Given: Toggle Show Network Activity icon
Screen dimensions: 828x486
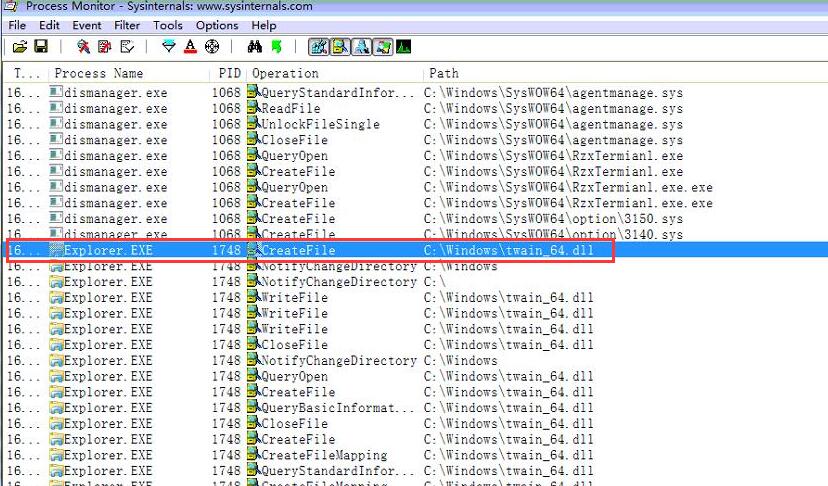Looking at the screenshot, I should pyautogui.click(x=362, y=47).
